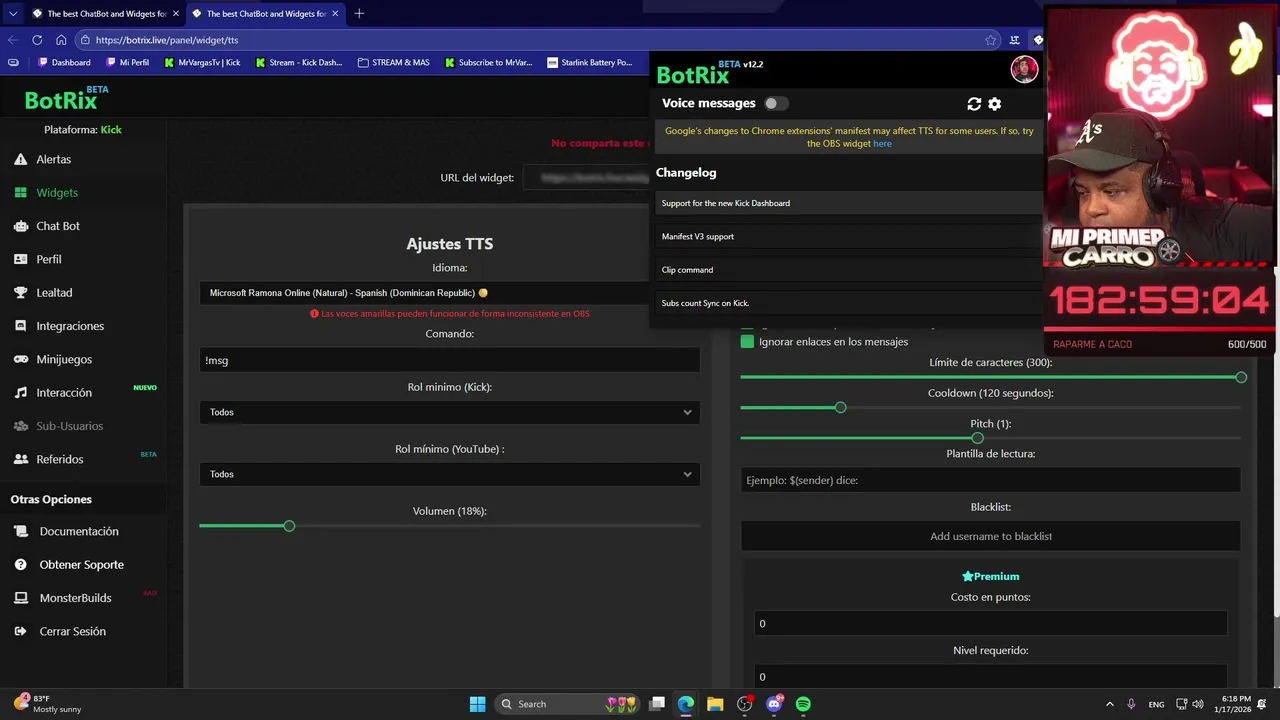Click Cerrar Sesión logout icon
This screenshot has width=1280, height=720.
pyautogui.click(x=20, y=631)
